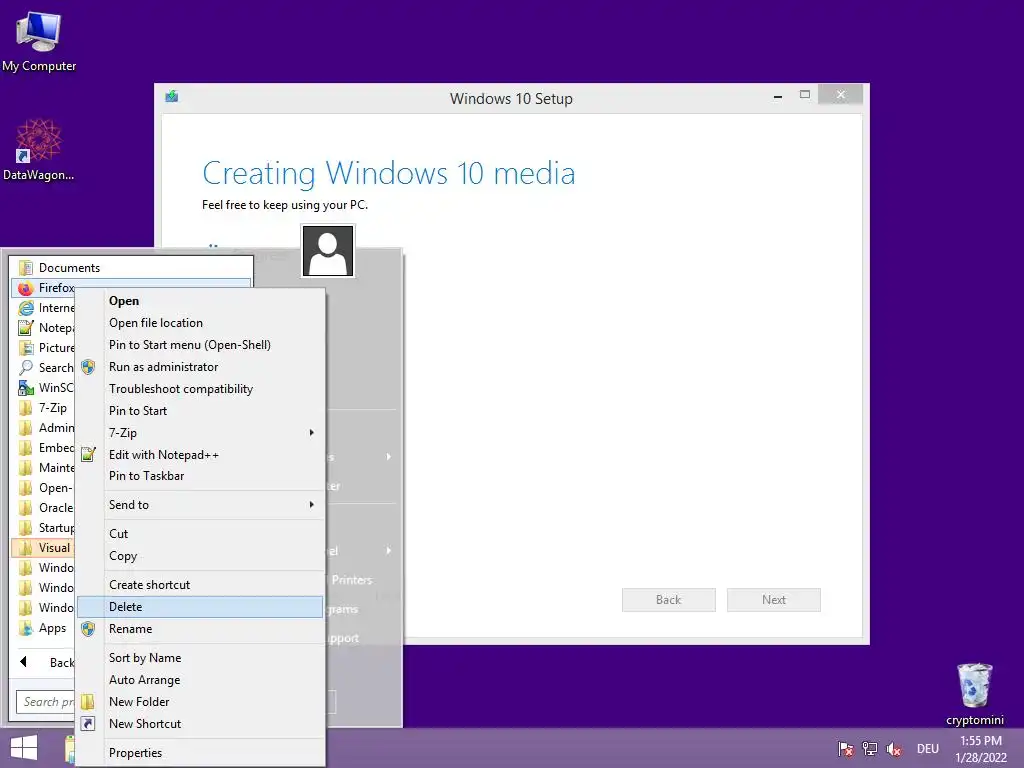Click the Apps icon in programs list
The height and width of the screenshot is (768, 1024).
tap(25, 628)
